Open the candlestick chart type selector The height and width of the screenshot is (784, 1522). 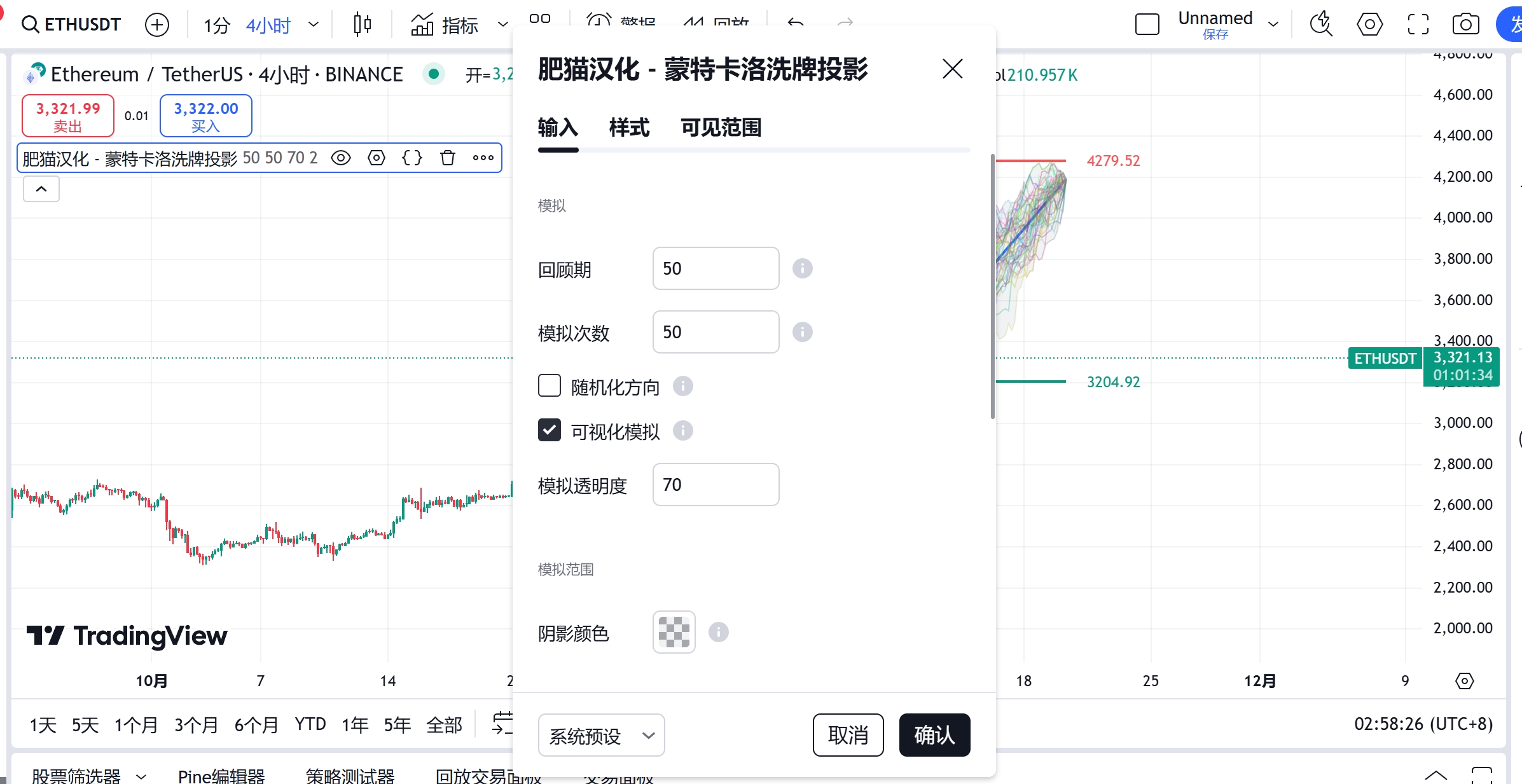(362, 25)
